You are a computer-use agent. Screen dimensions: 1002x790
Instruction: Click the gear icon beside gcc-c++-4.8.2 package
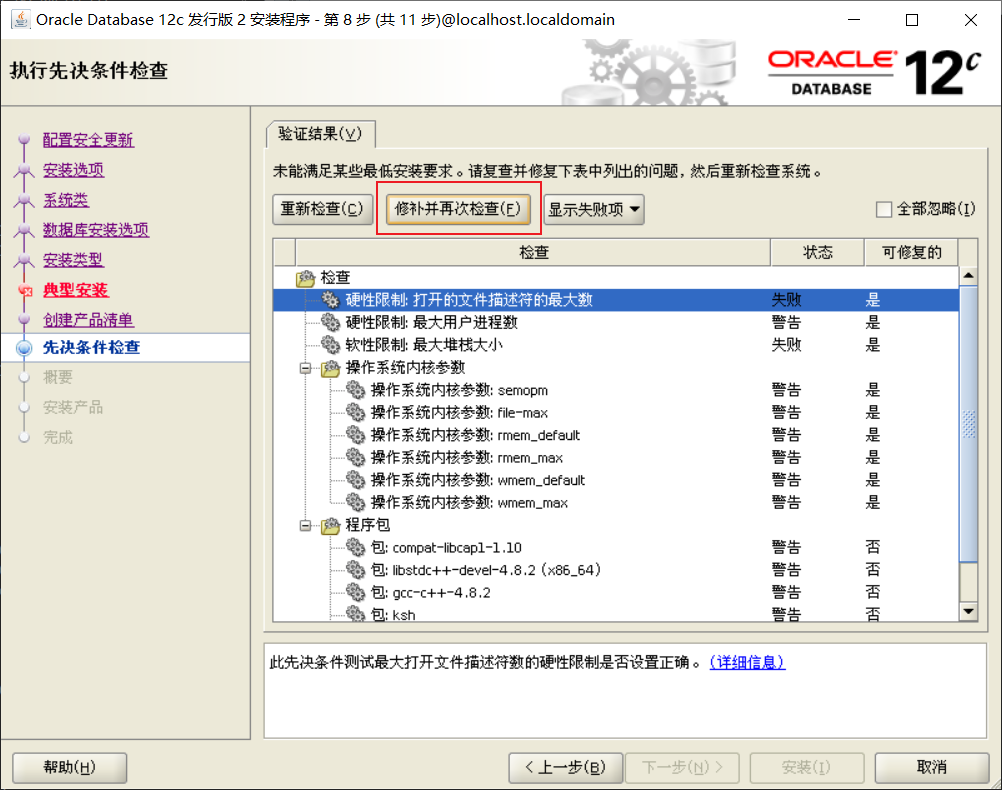pos(355,592)
